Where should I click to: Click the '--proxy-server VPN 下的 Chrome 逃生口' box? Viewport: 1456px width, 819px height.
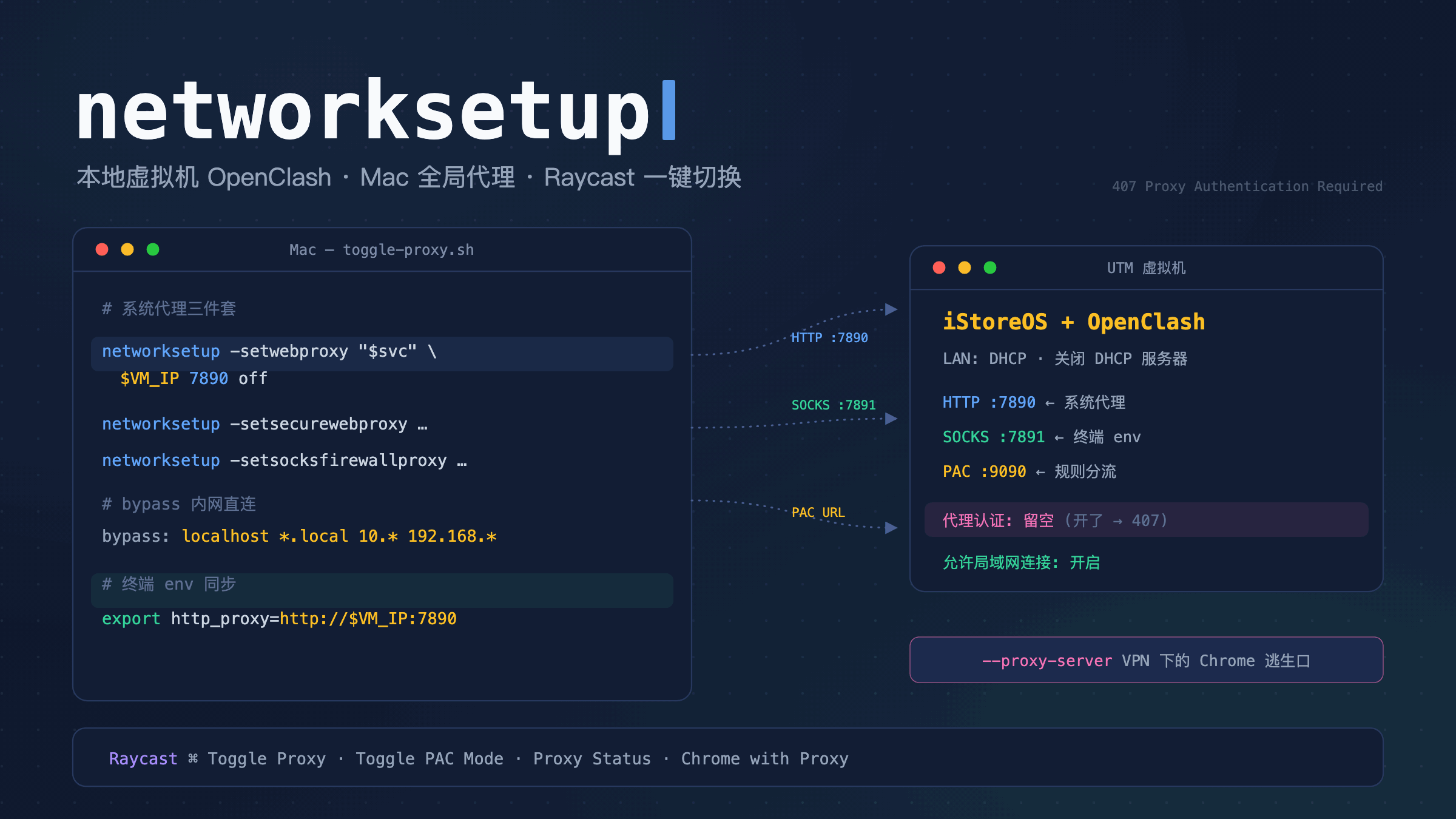(1146, 659)
